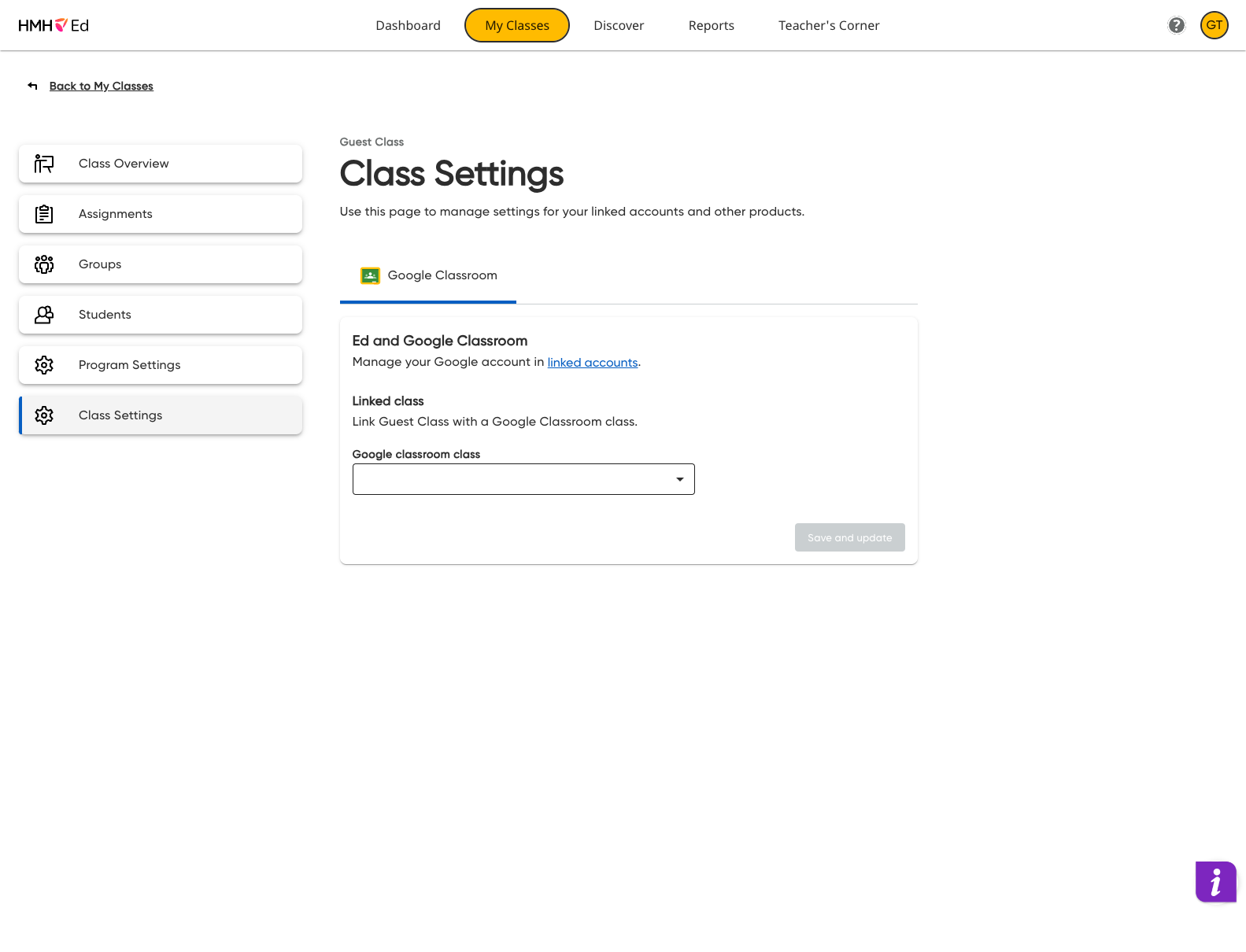
Task: Click the Class Overview presenter icon
Action: pyautogui.click(x=44, y=164)
